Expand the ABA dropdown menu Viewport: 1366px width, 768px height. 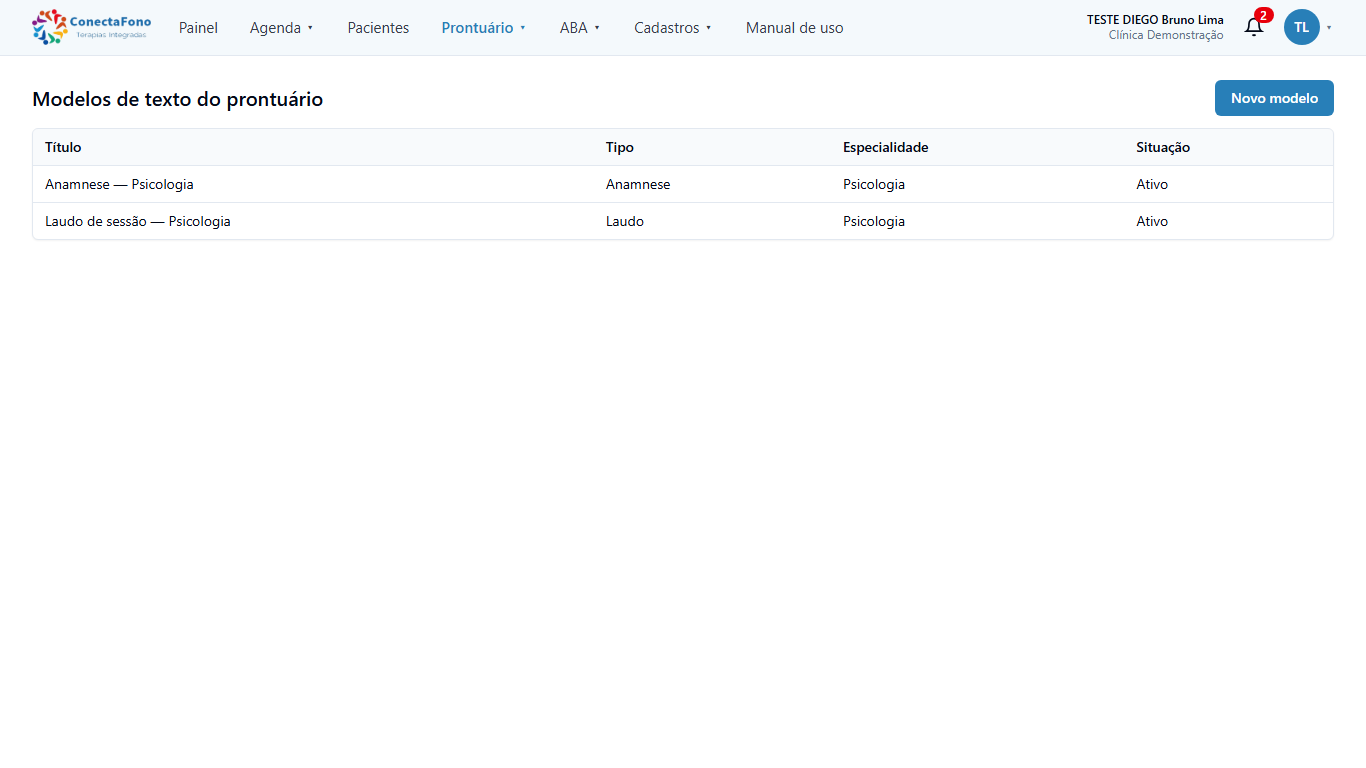point(580,28)
